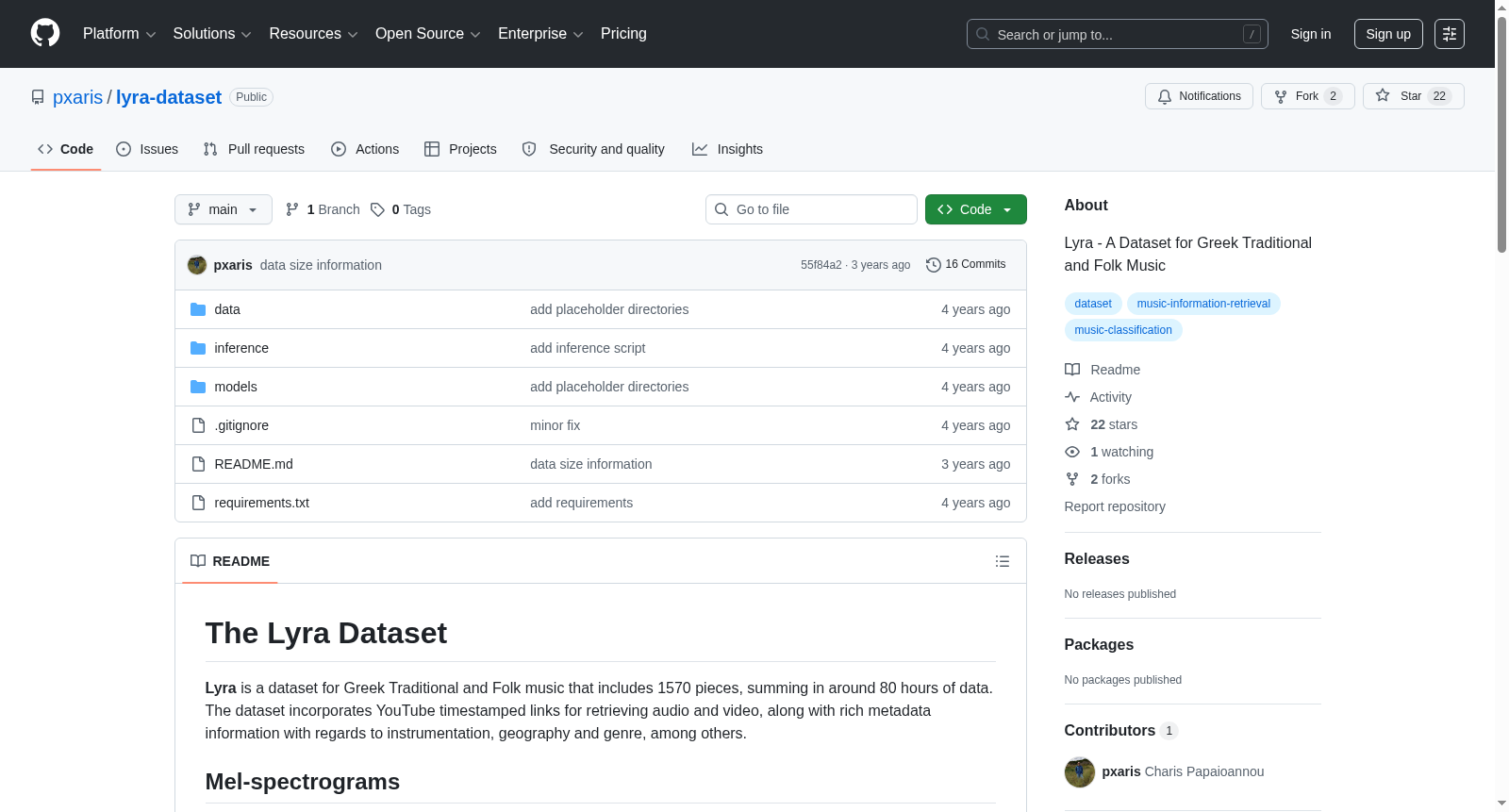Click the lyra-dataset repository name link
Screen dimensions: 1509x812
click(169, 97)
